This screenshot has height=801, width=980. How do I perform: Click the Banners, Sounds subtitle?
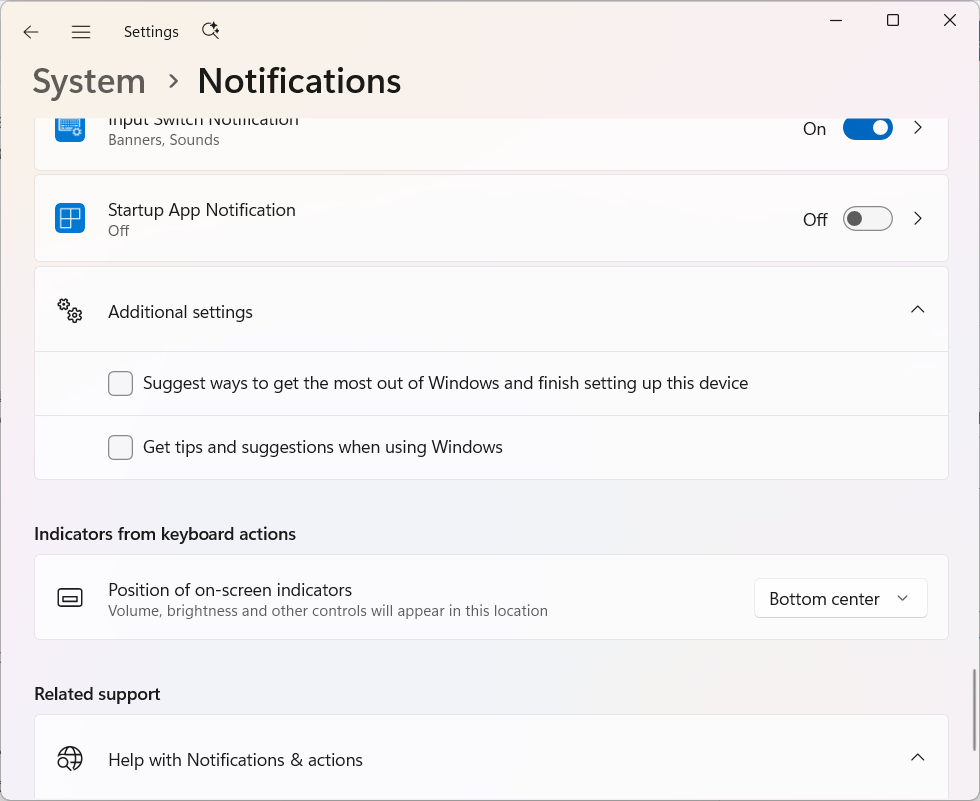(164, 140)
